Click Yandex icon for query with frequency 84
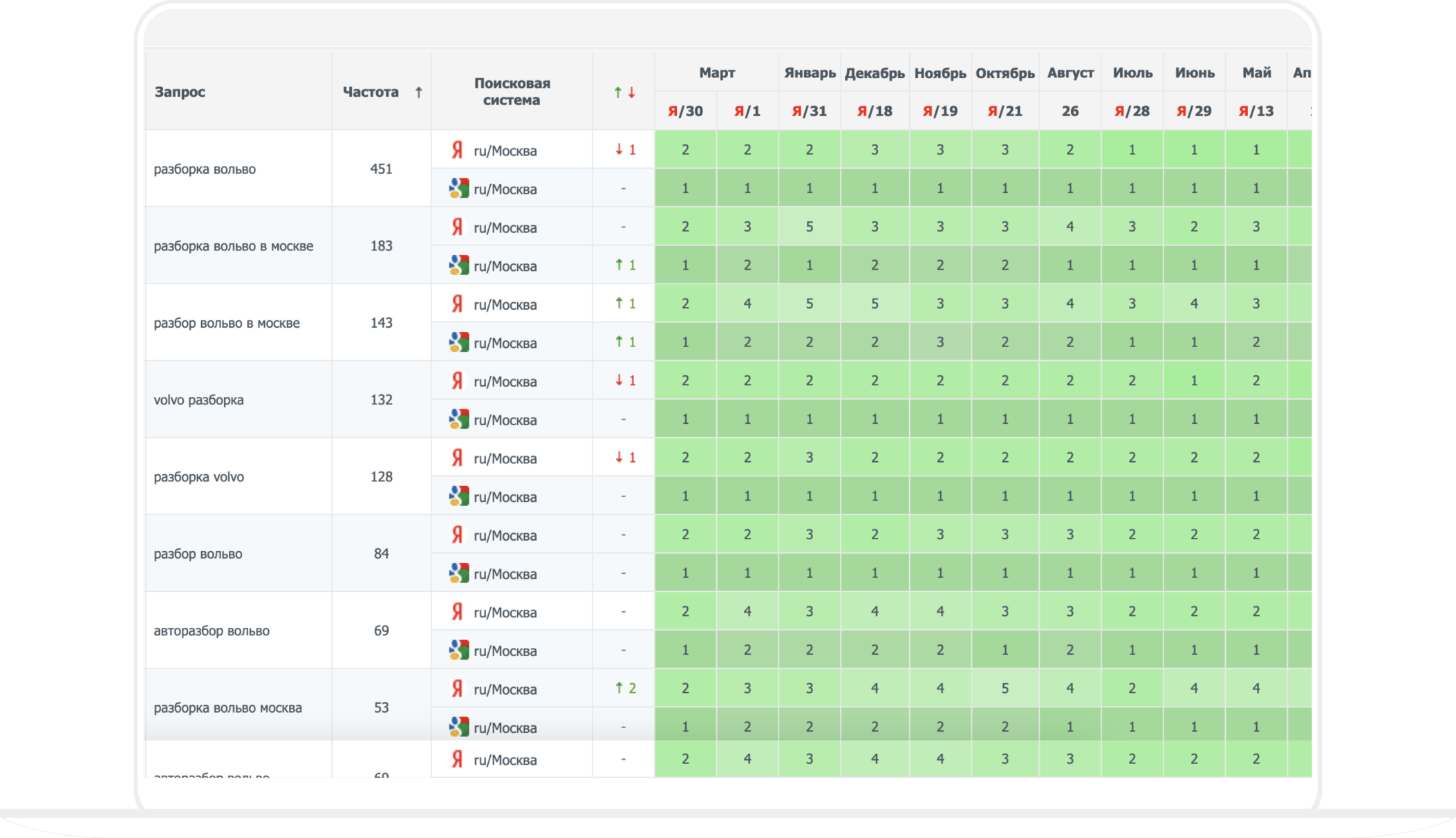The width and height of the screenshot is (1456, 838). 457,534
